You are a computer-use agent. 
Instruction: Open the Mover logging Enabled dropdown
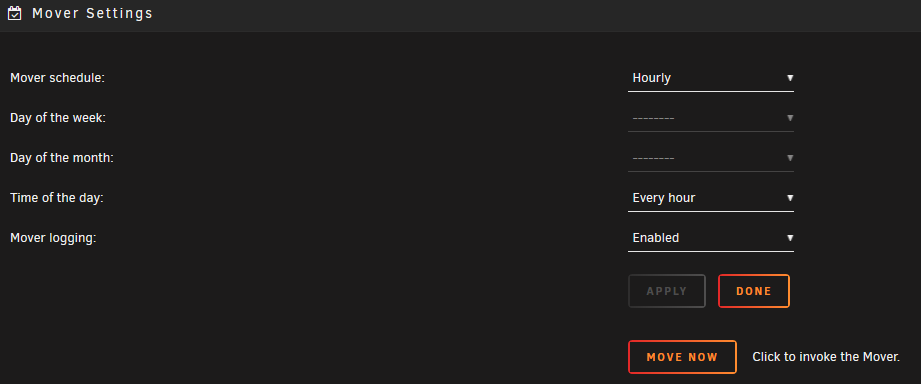click(x=711, y=238)
